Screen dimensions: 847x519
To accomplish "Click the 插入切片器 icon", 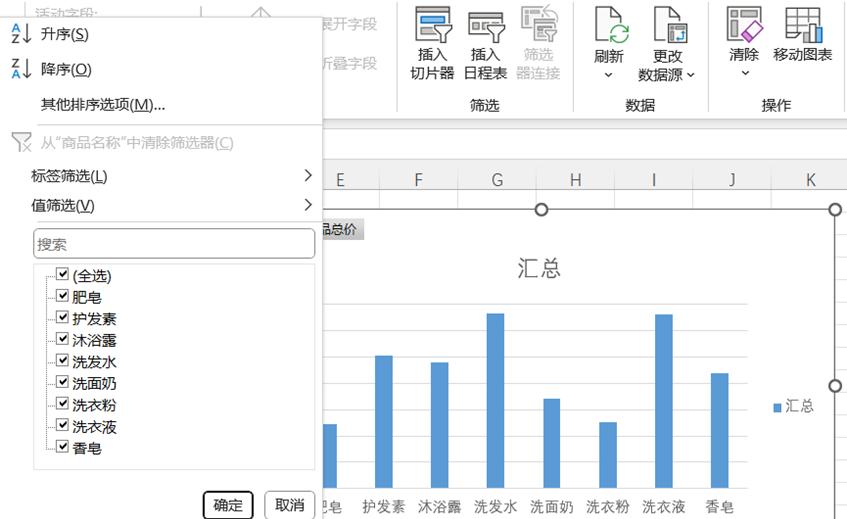I will pos(433,25).
